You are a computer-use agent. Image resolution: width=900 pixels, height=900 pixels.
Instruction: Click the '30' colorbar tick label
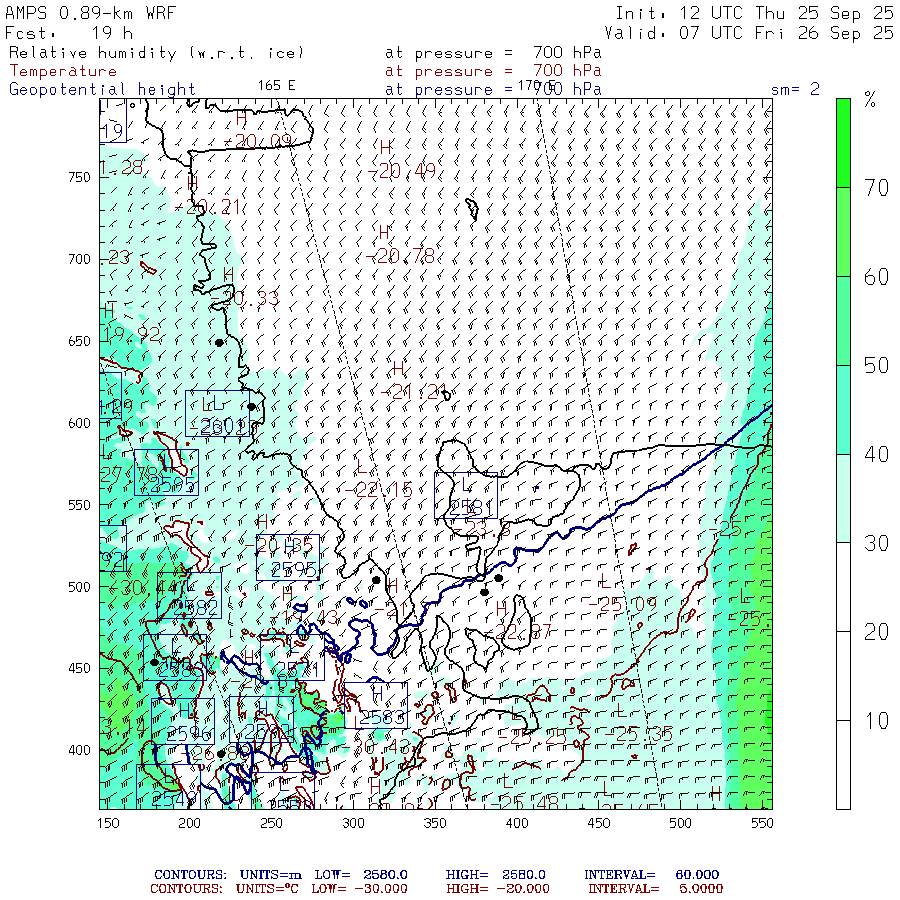(x=876, y=543)
